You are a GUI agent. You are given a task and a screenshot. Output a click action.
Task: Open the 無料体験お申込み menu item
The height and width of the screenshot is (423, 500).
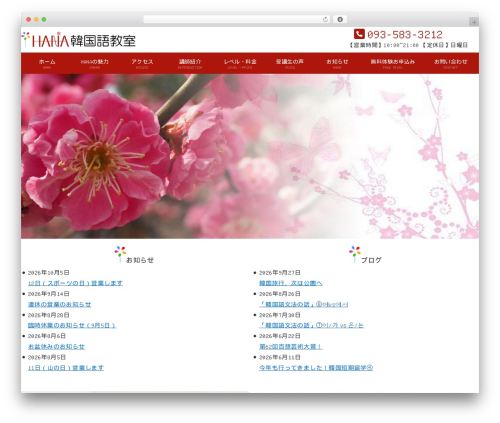click(393, 63)
